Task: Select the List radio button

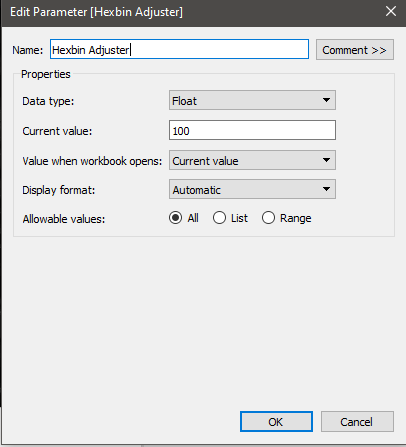Action: tap(219, 218)
